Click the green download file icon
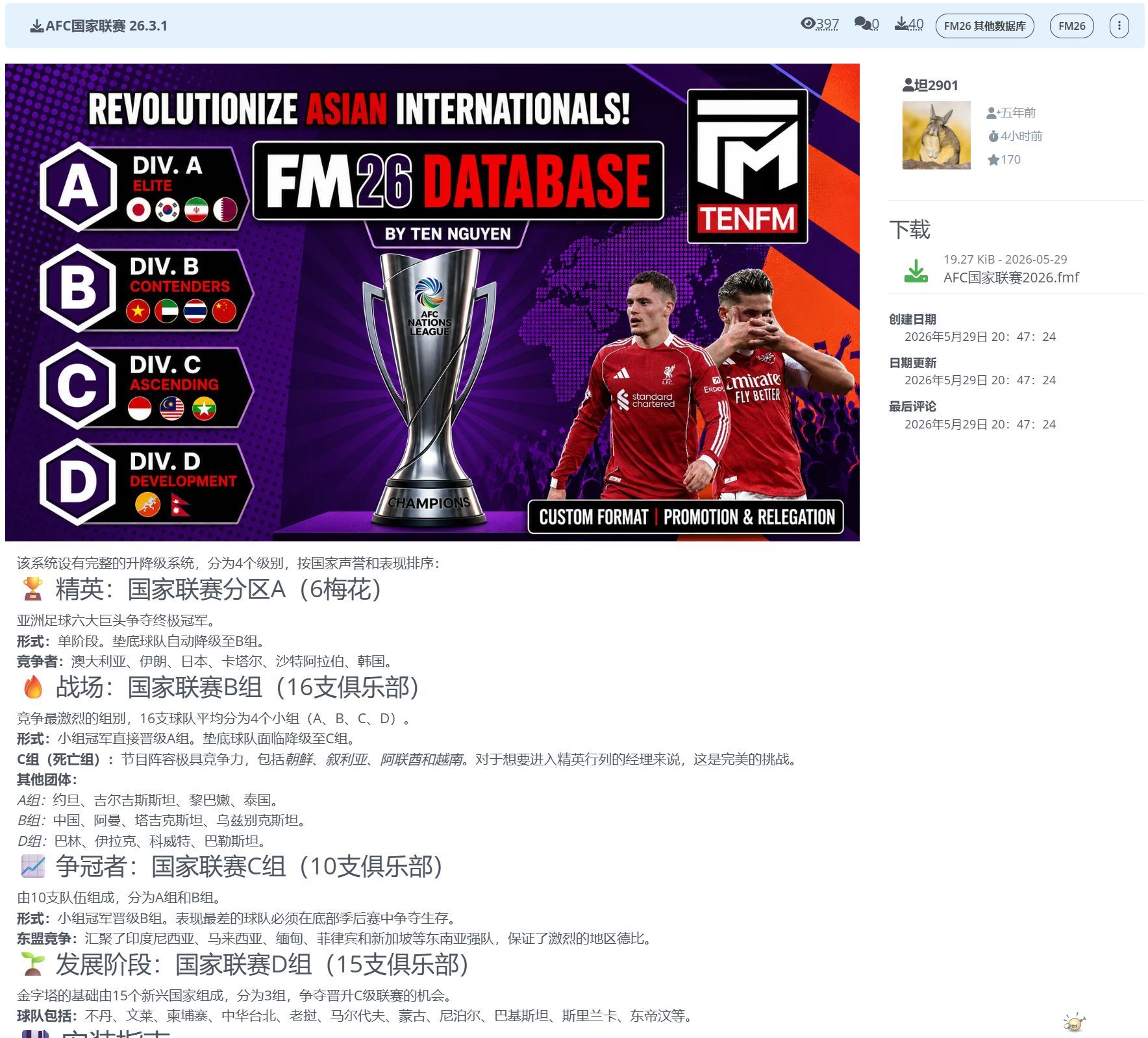The image size is (1148, 1038). 916,271
